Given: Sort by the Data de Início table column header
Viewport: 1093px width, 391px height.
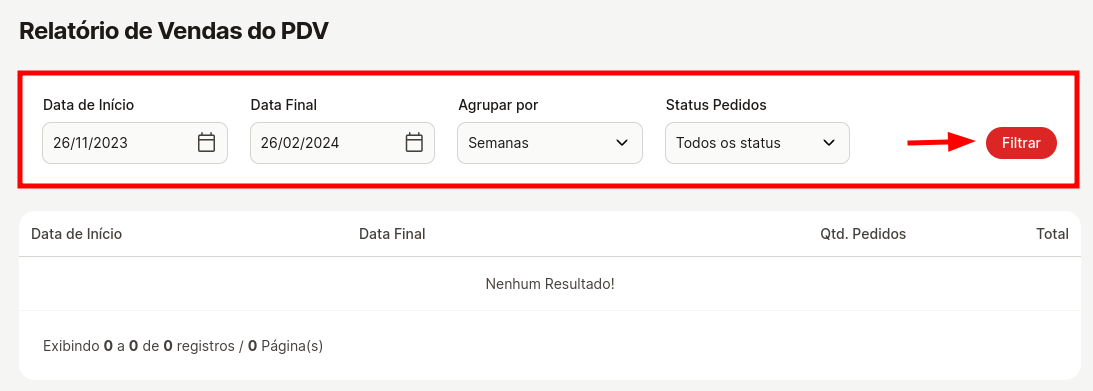Looking at the screenshot, I should tap(77, 234).
